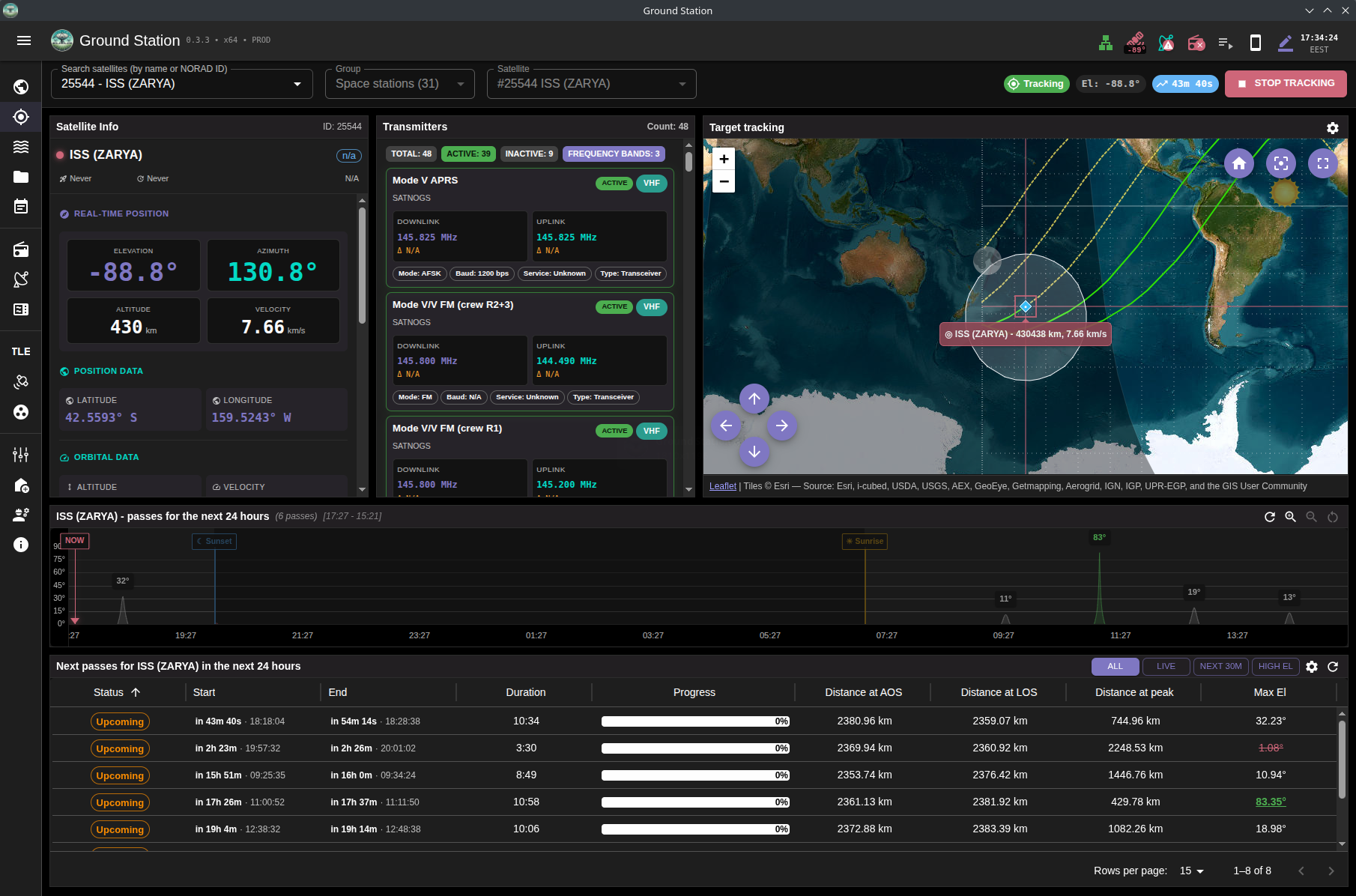
Task: Sort passes by the Start column
Action: [204, 692]
